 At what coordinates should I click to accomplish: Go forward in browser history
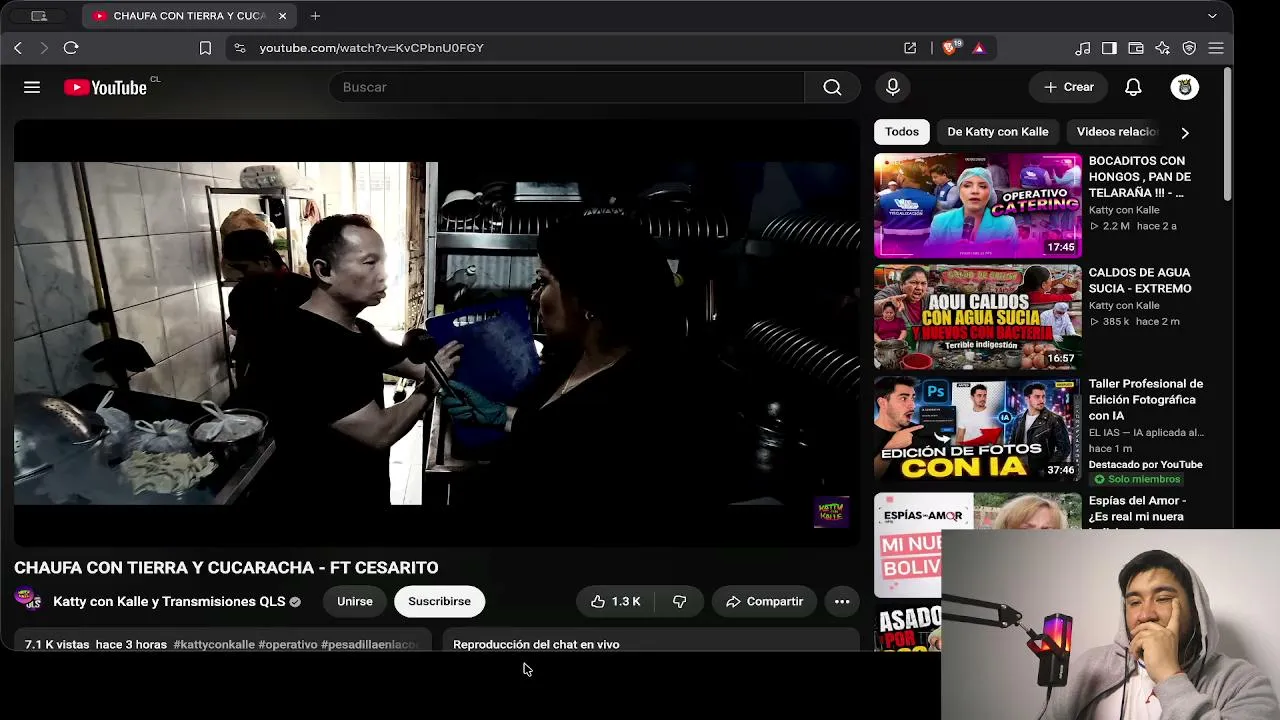[x=44, y=48]
